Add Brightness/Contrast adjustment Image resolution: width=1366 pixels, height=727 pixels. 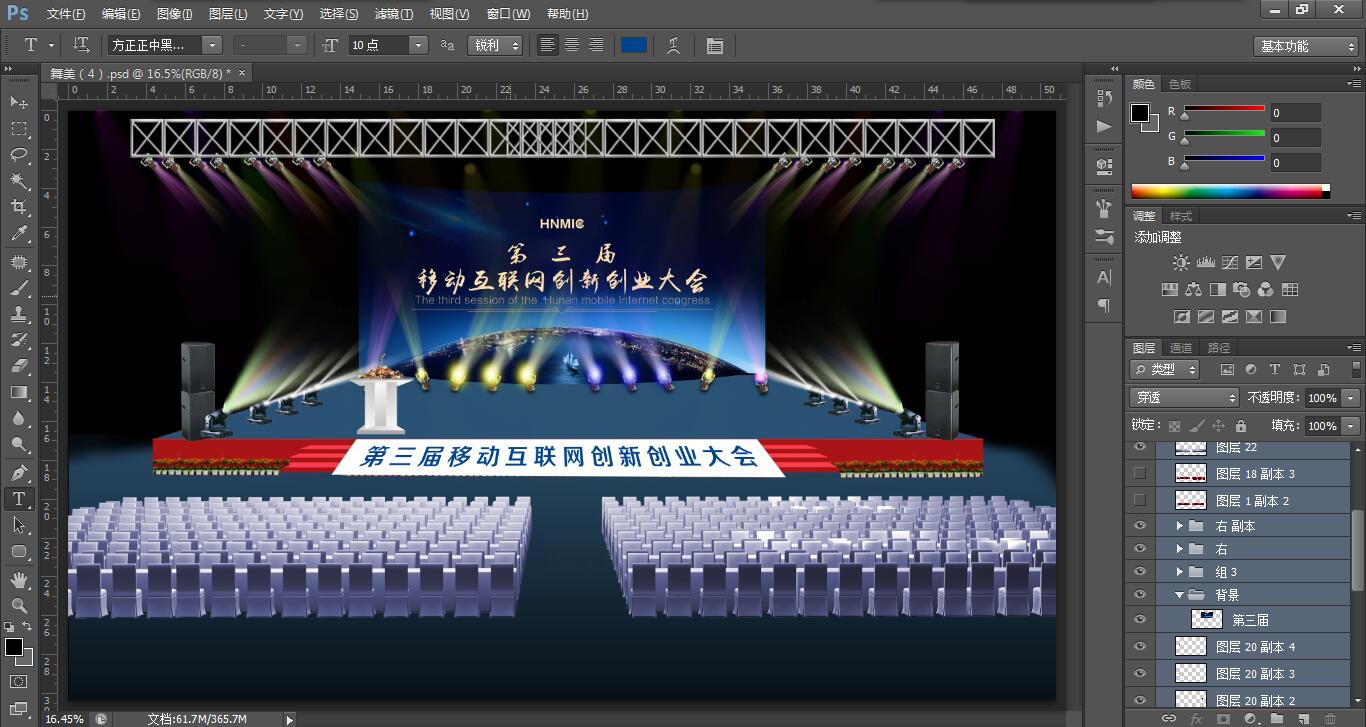[x=1181, y=263]
